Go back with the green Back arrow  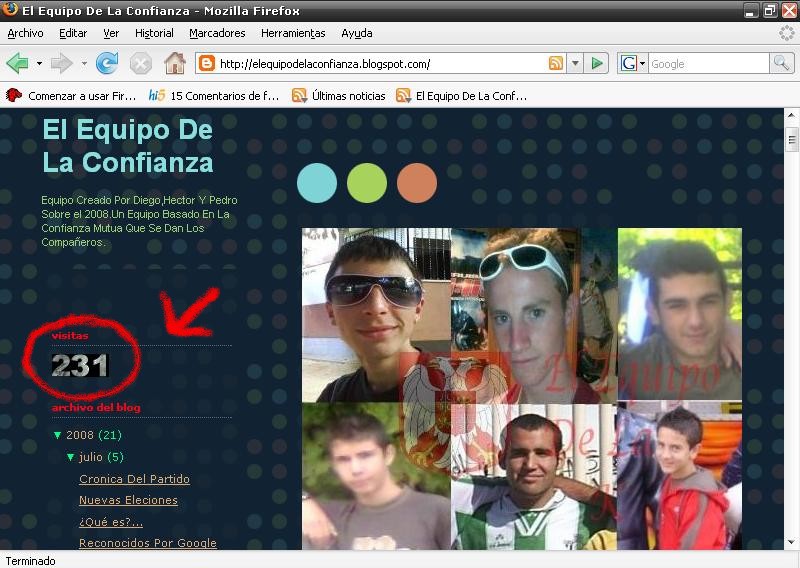point(17,64)
